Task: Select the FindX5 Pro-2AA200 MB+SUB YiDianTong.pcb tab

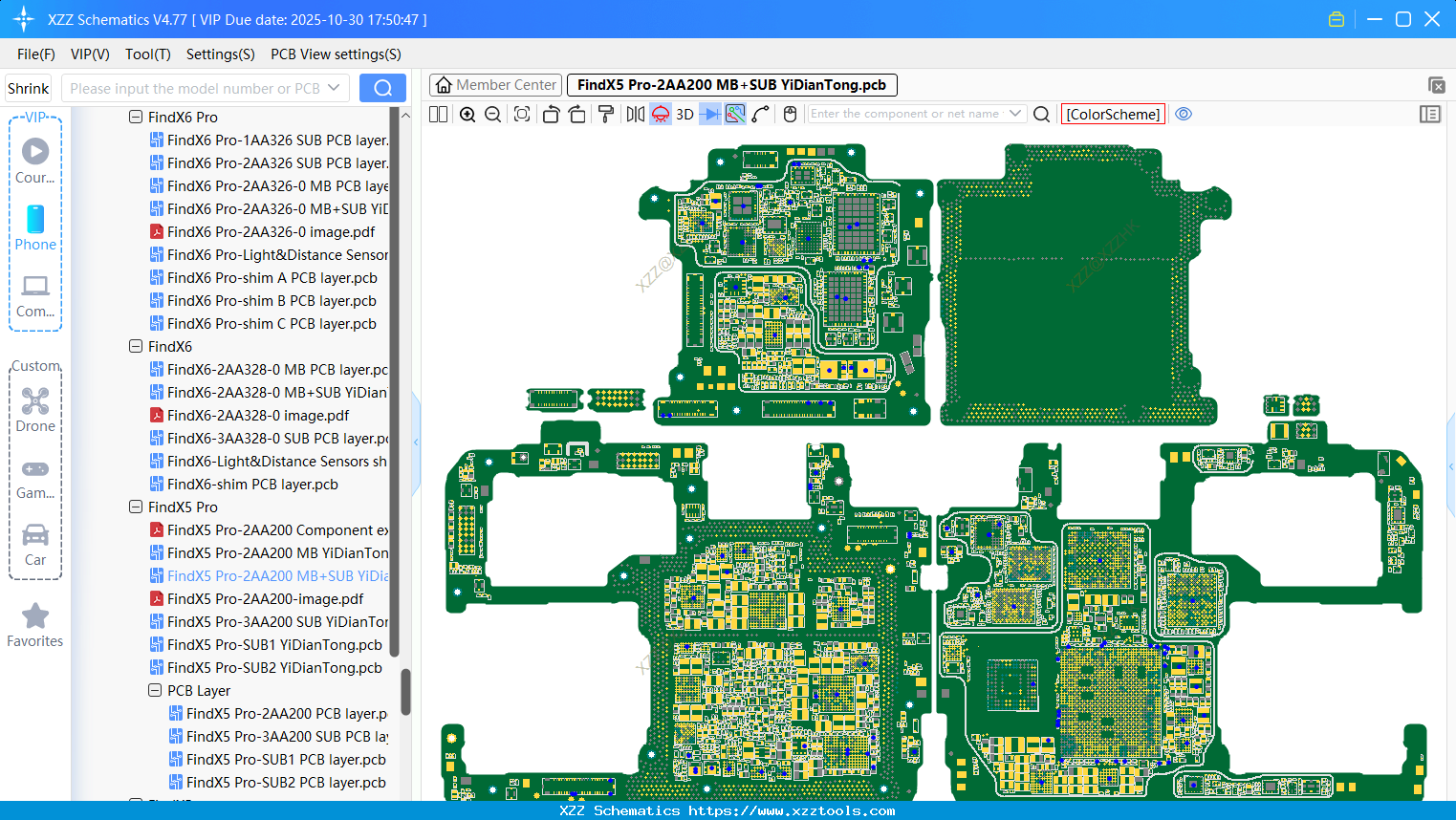Action: pos(732,85)
